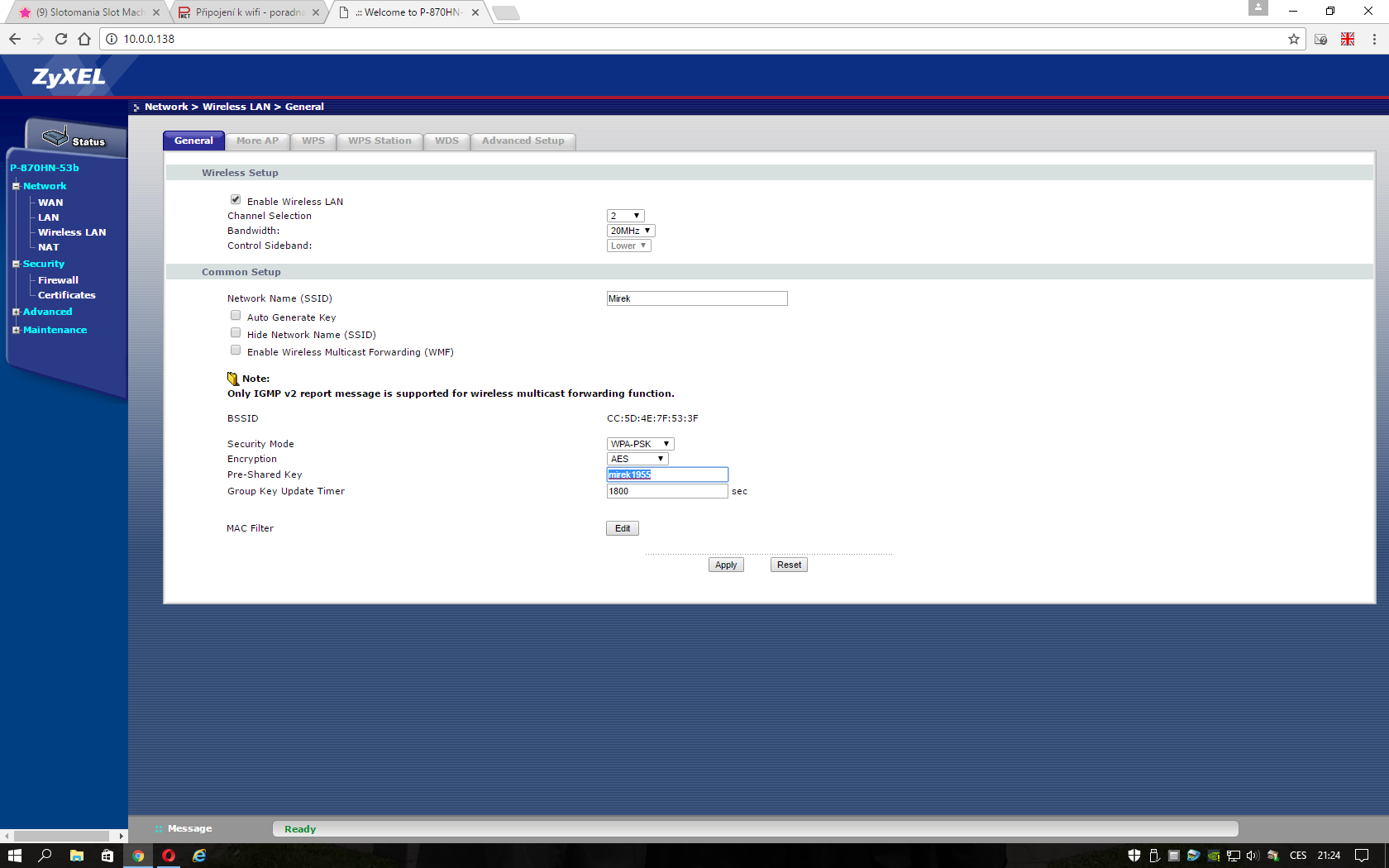The image size is (1389, 868).
Task: Open the Chrome three-dot menu
Action: (x=1374, y=39)
